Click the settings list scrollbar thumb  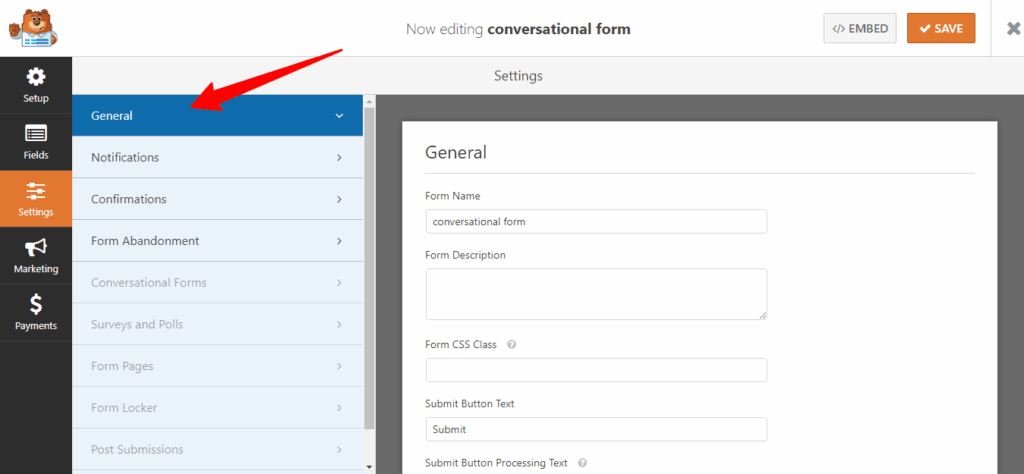pyautogui.click(x=369, y=268)
